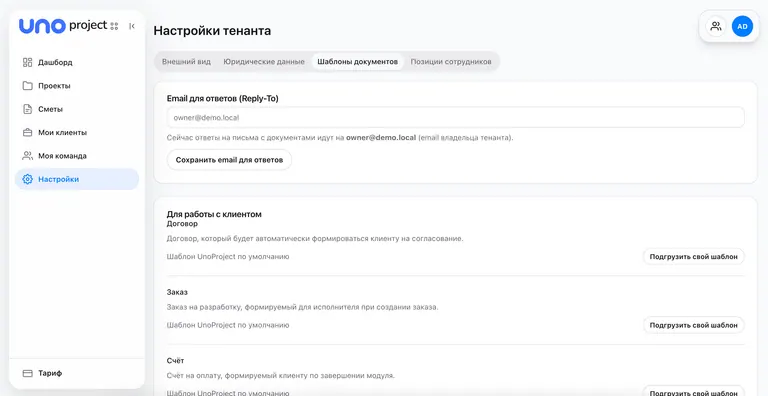Click Email для ответов (Reply-To) label

pos(222,99)
